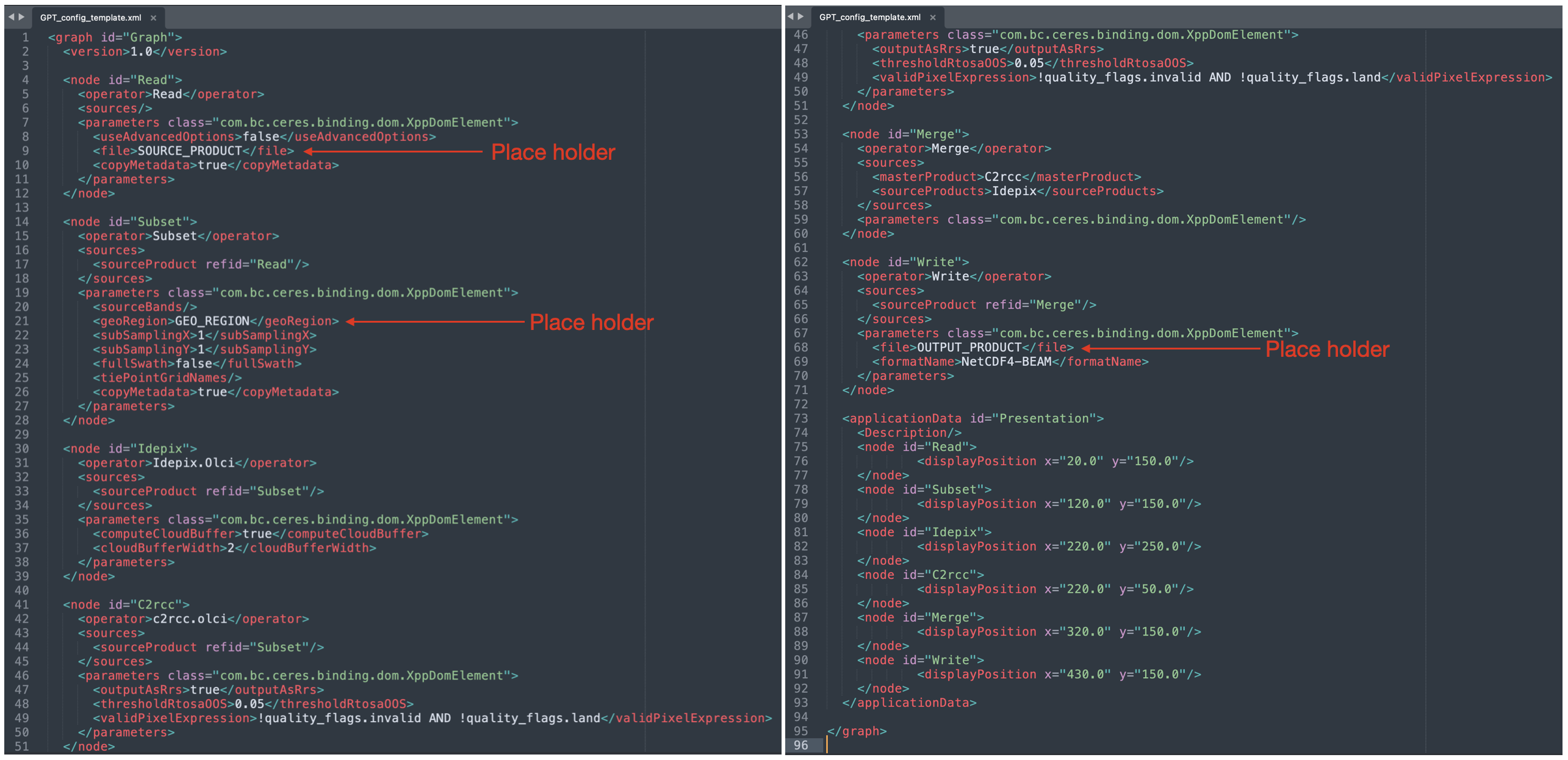This screenshot has width=1568, height=760.
Task: Click right pane's next-tab arrow
Action: tap(801, 16)
